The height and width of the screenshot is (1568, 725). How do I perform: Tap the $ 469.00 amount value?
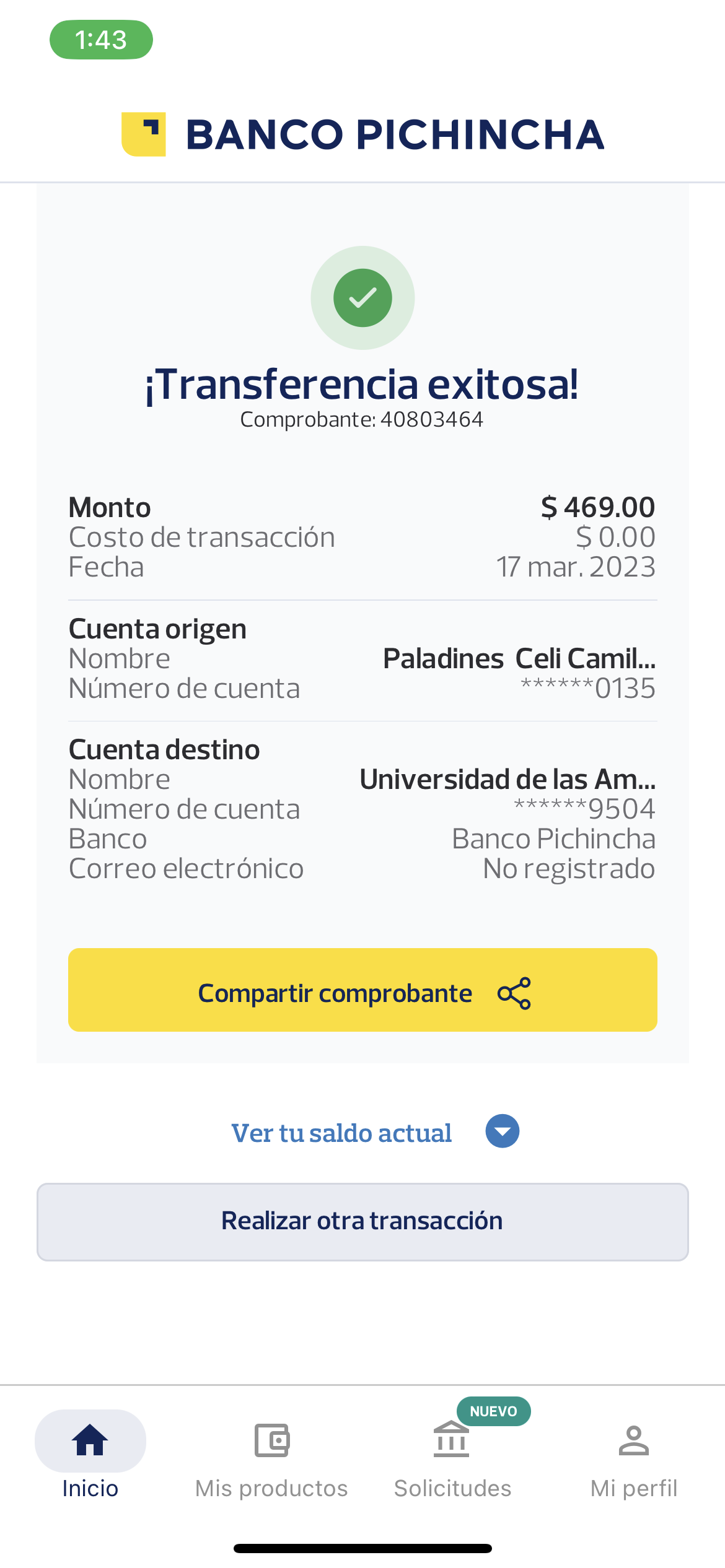pos(598,507)
